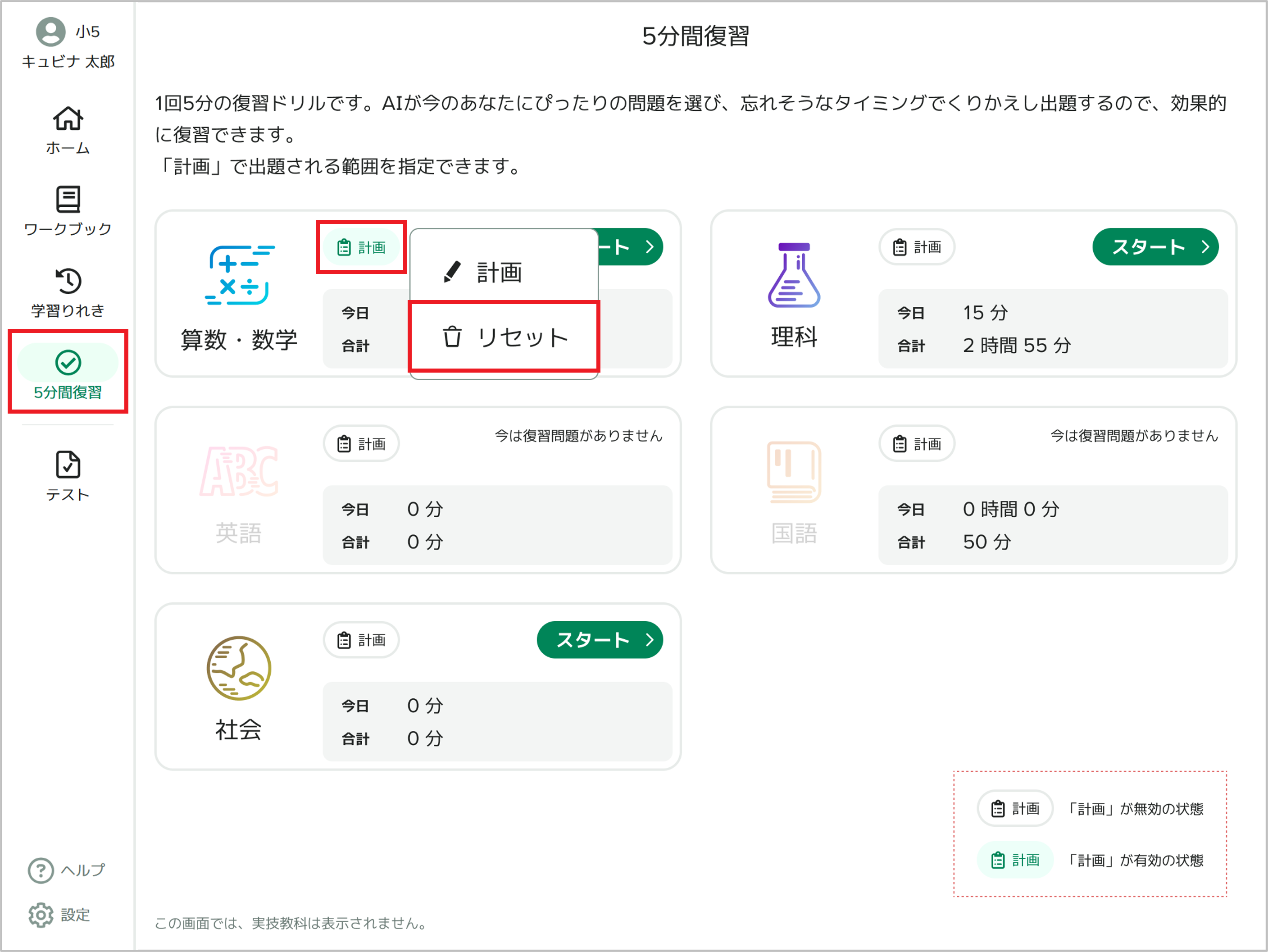Click the 小5 grade label
This screenshot has width=1268, height=952.
point(88,32)
